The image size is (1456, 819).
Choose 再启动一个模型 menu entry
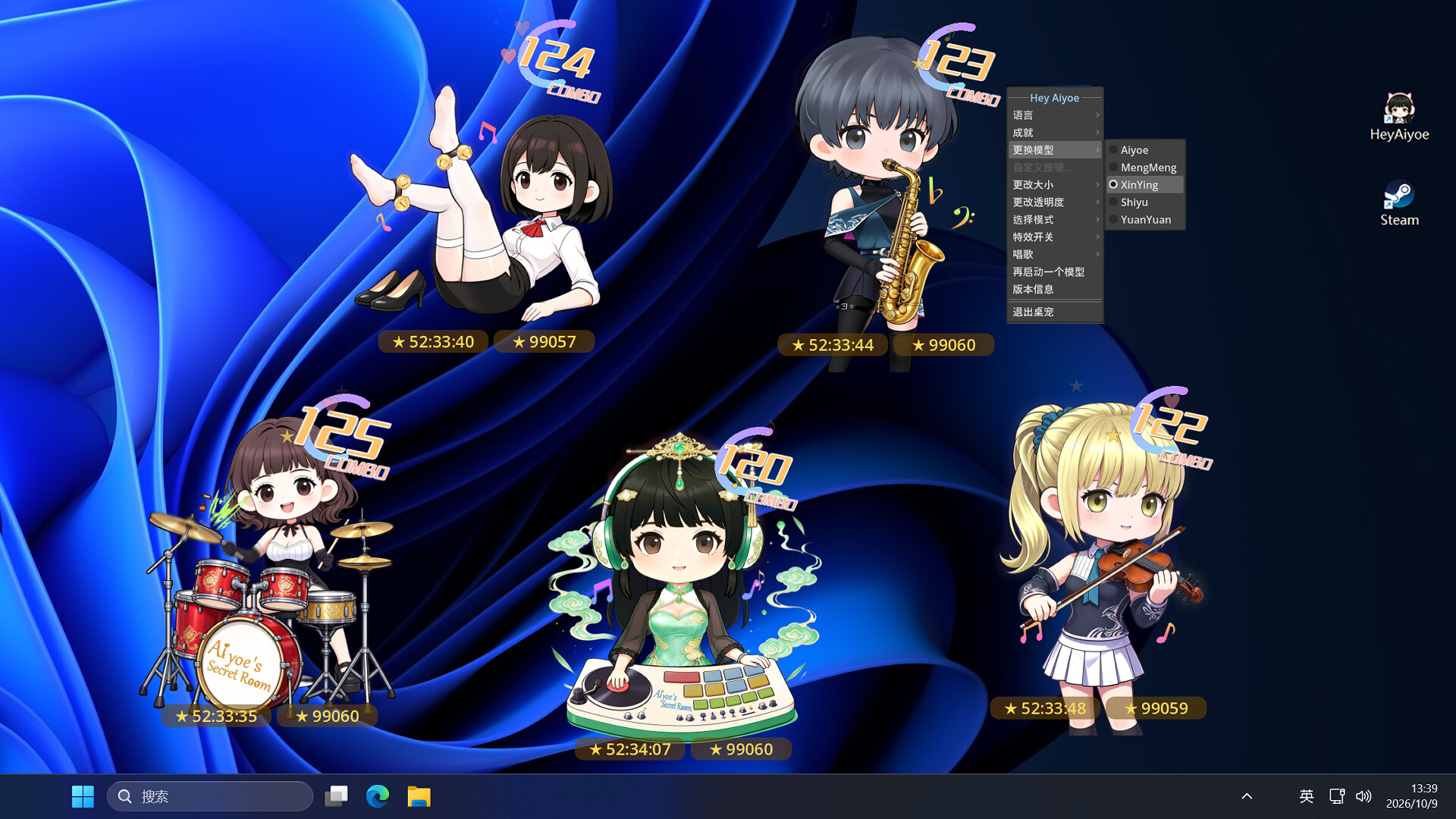(x=1055, y=272)
